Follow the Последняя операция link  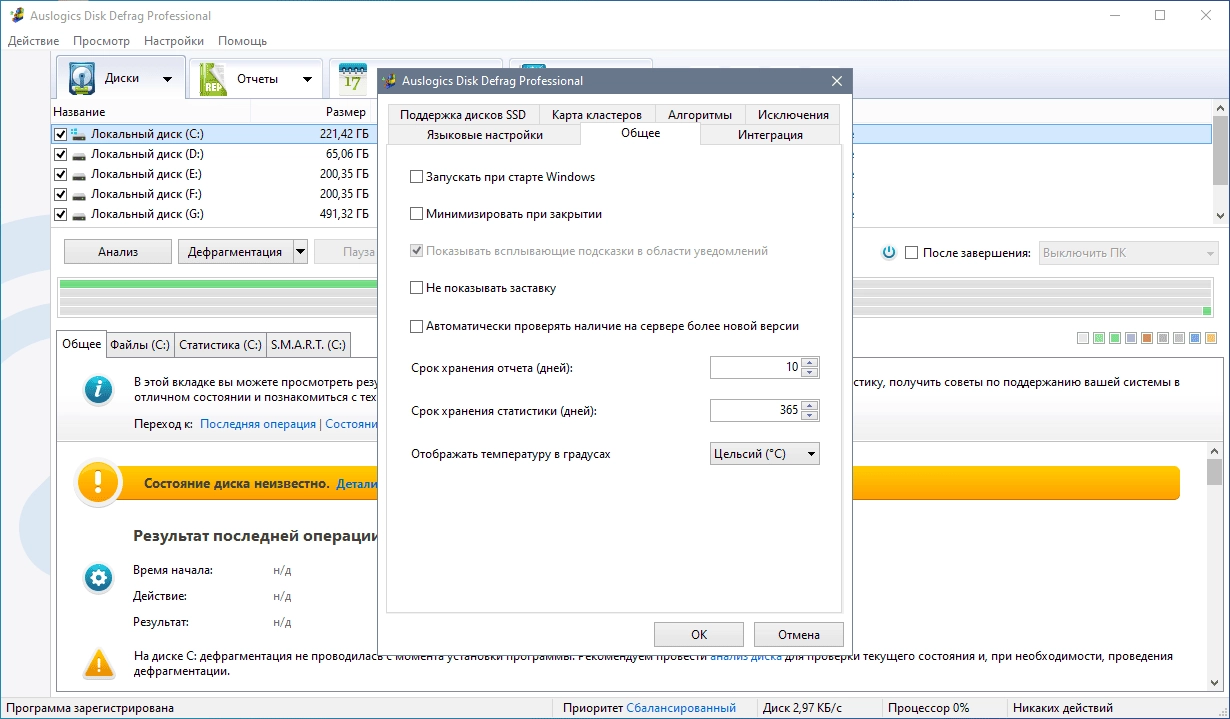pos(258,424)
